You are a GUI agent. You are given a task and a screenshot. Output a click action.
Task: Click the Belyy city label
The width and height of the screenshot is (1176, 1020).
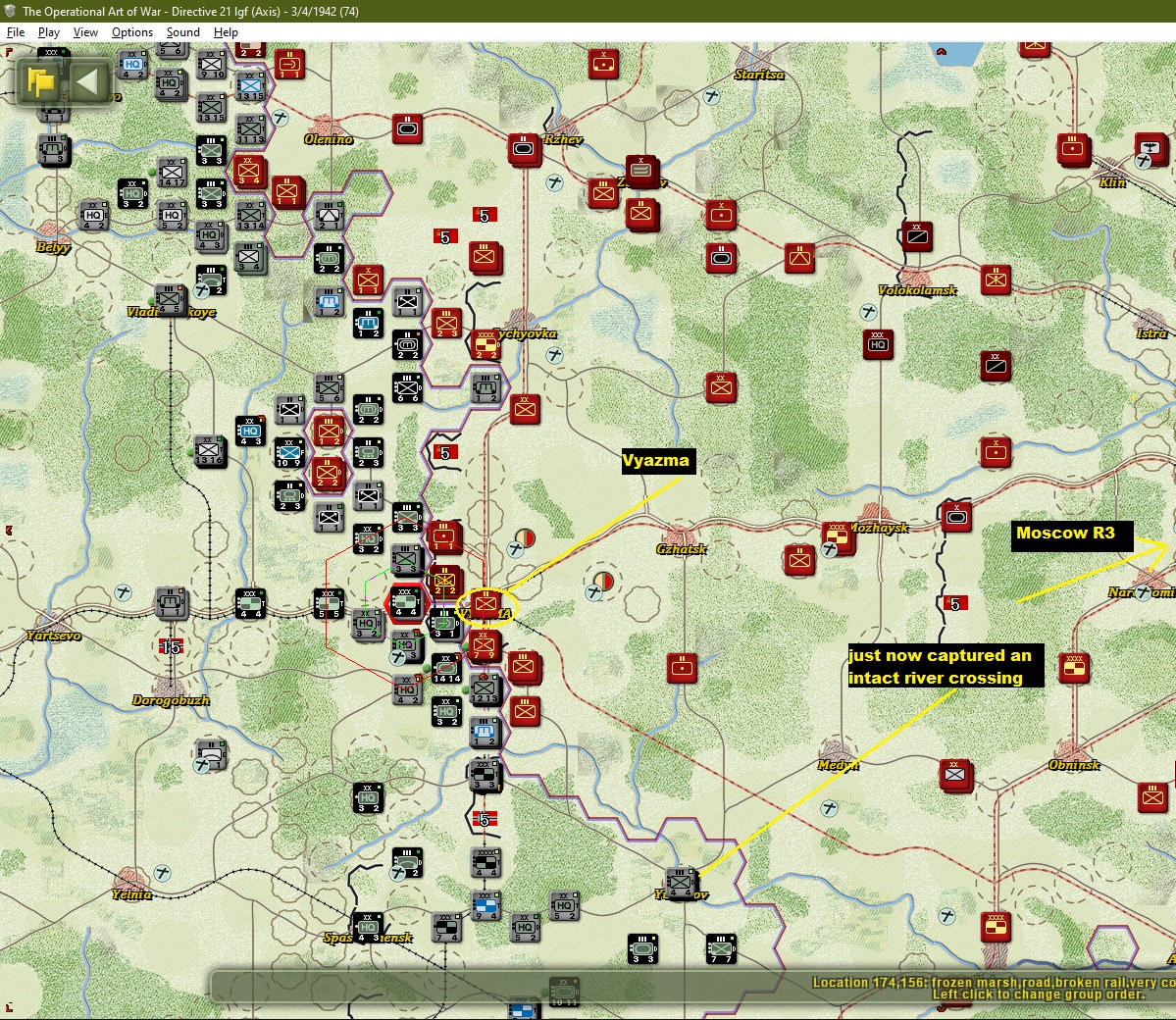pos(53,247)
